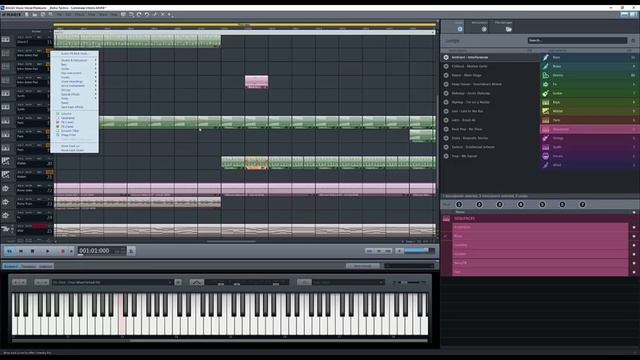Click track 22 instrument icon
Image resolution: width=640 pixels, height=360 pixels.
[x=5, y=189]
